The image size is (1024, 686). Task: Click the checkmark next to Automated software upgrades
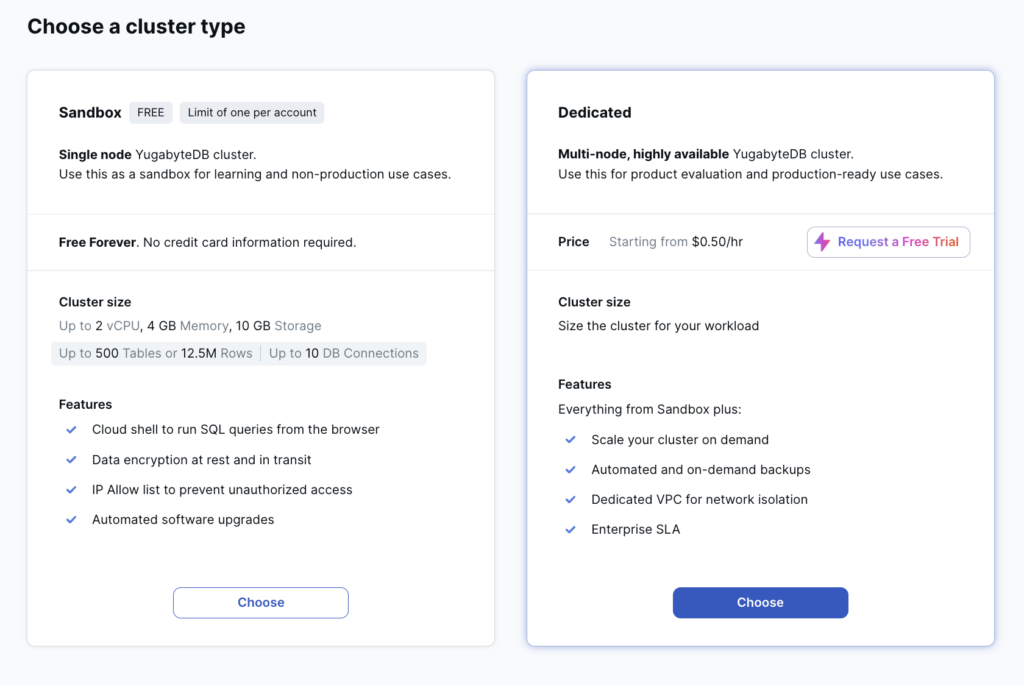click(x=71, y=519)
